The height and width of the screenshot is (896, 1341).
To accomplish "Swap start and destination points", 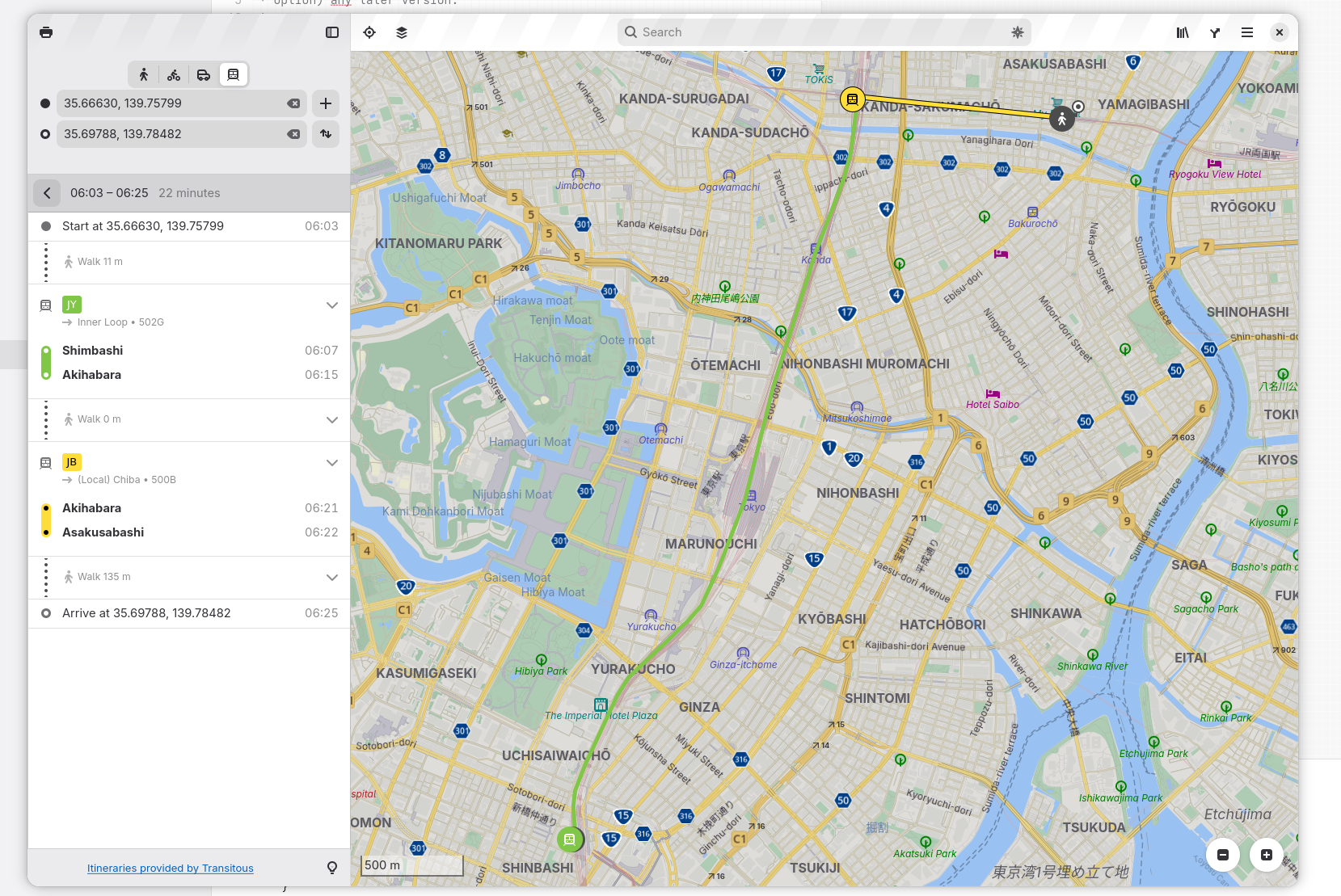I will coord(326,134).
